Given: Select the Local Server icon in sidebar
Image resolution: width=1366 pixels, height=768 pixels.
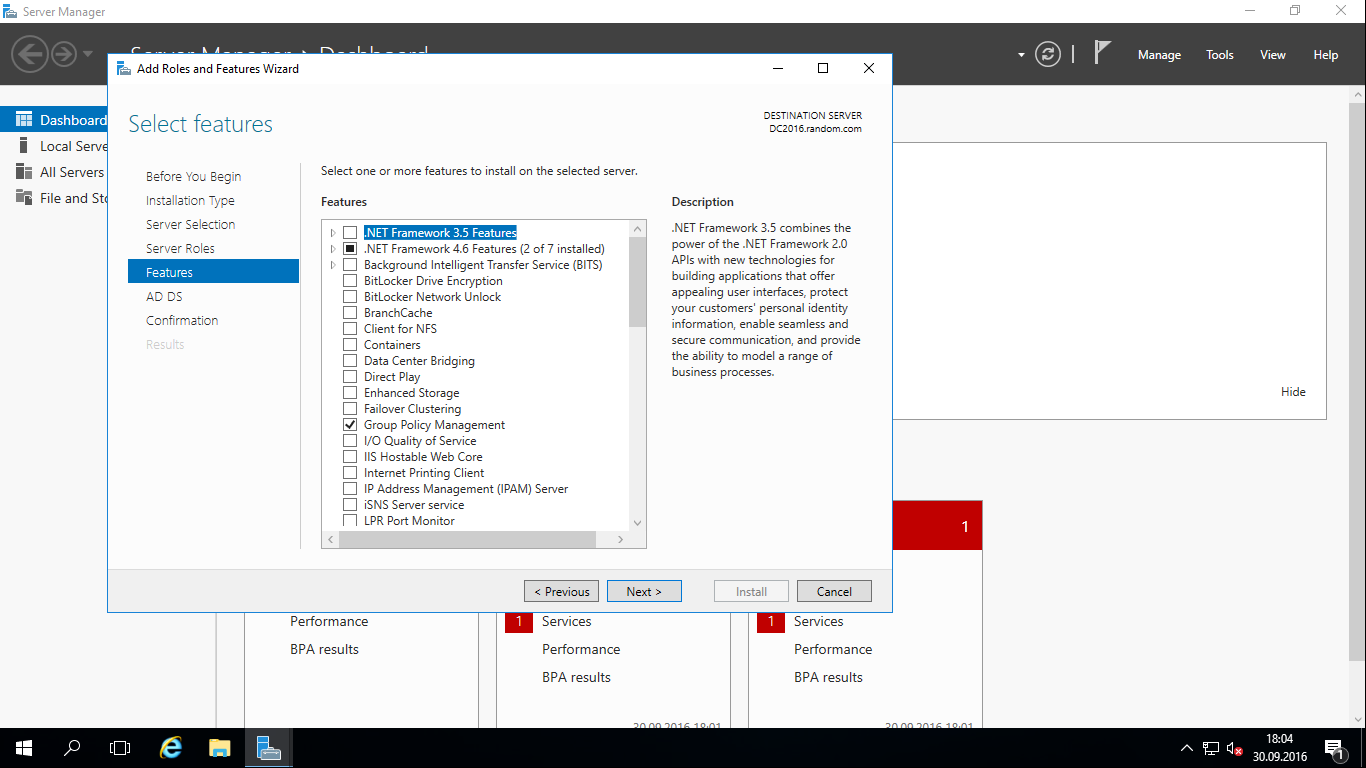Looking at the screenshot, I should coord(24,146).
